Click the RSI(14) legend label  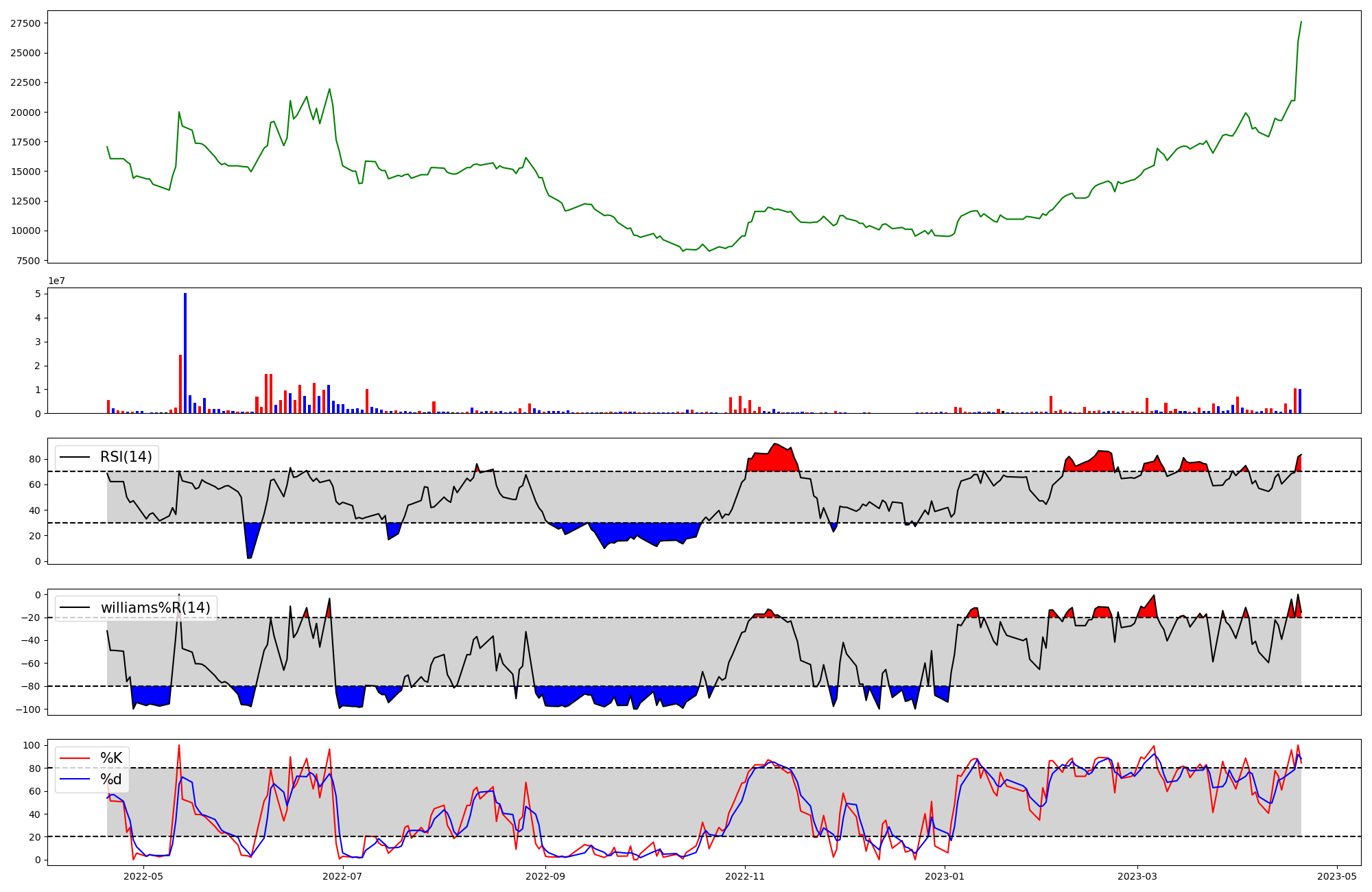click(126, 457)
